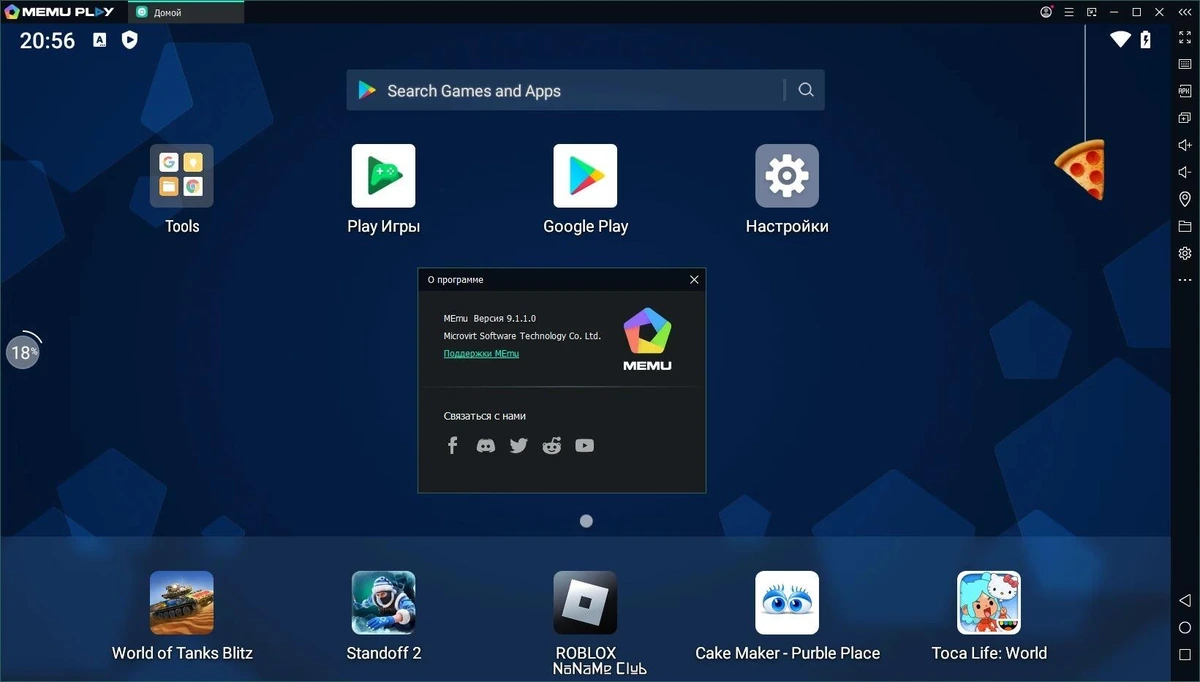Open emulator settings gear in sidebar
The image size is (1200, 682).
point(1185,253)
